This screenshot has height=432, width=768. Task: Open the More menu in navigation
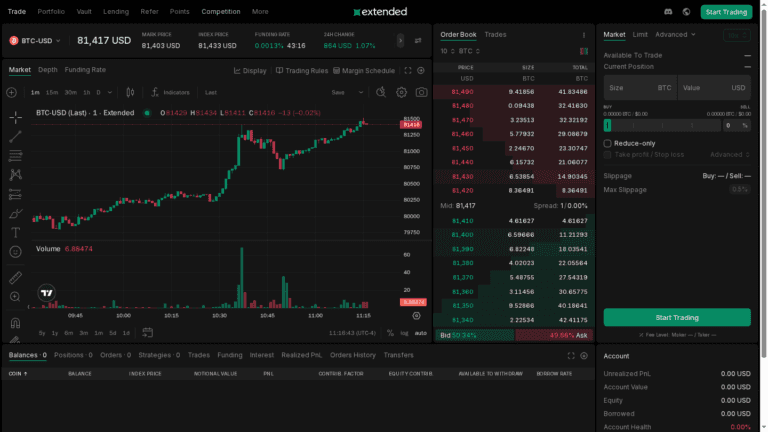(260, 12)
